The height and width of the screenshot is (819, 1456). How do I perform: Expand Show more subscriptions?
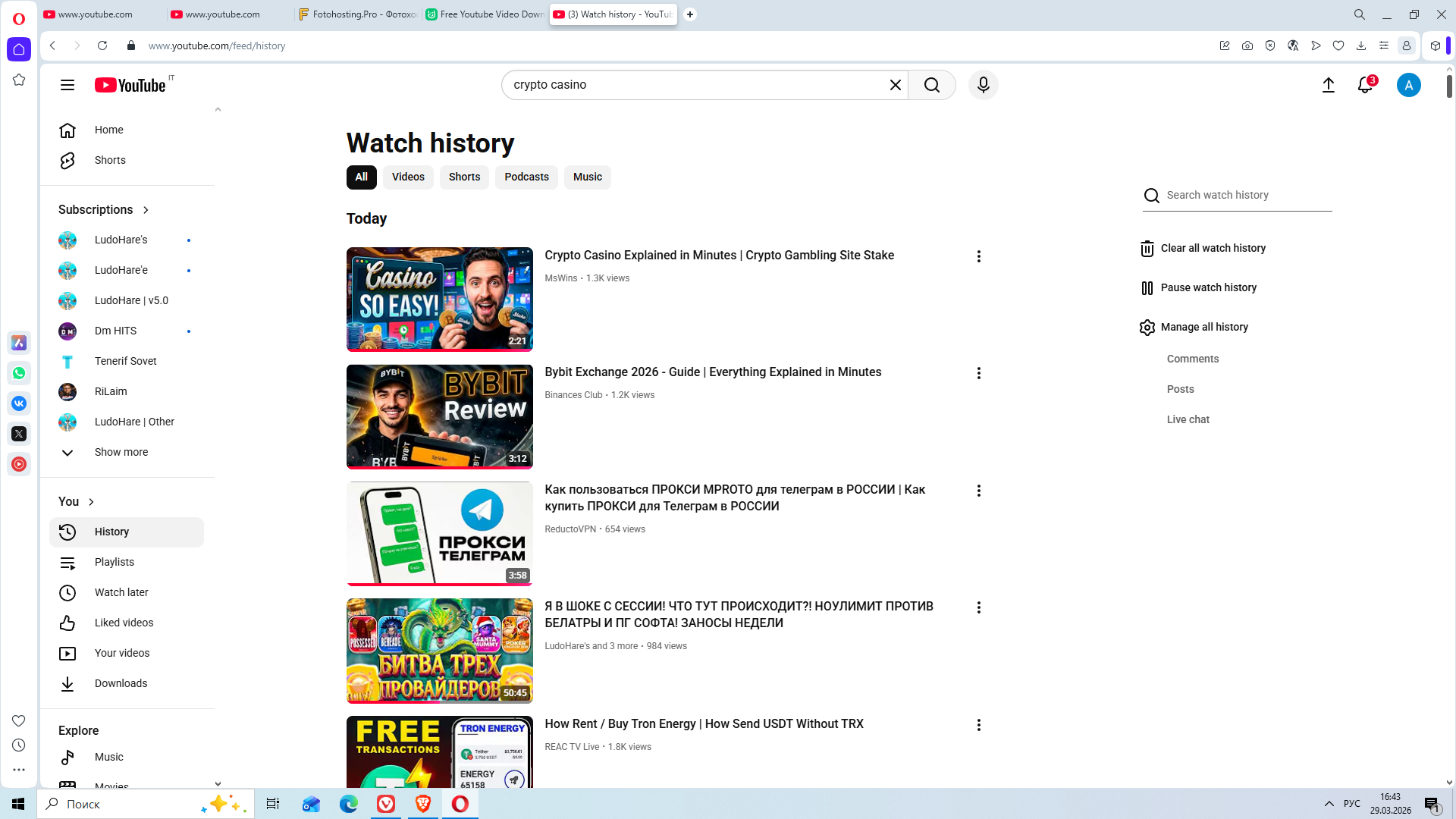coord(121,452)
